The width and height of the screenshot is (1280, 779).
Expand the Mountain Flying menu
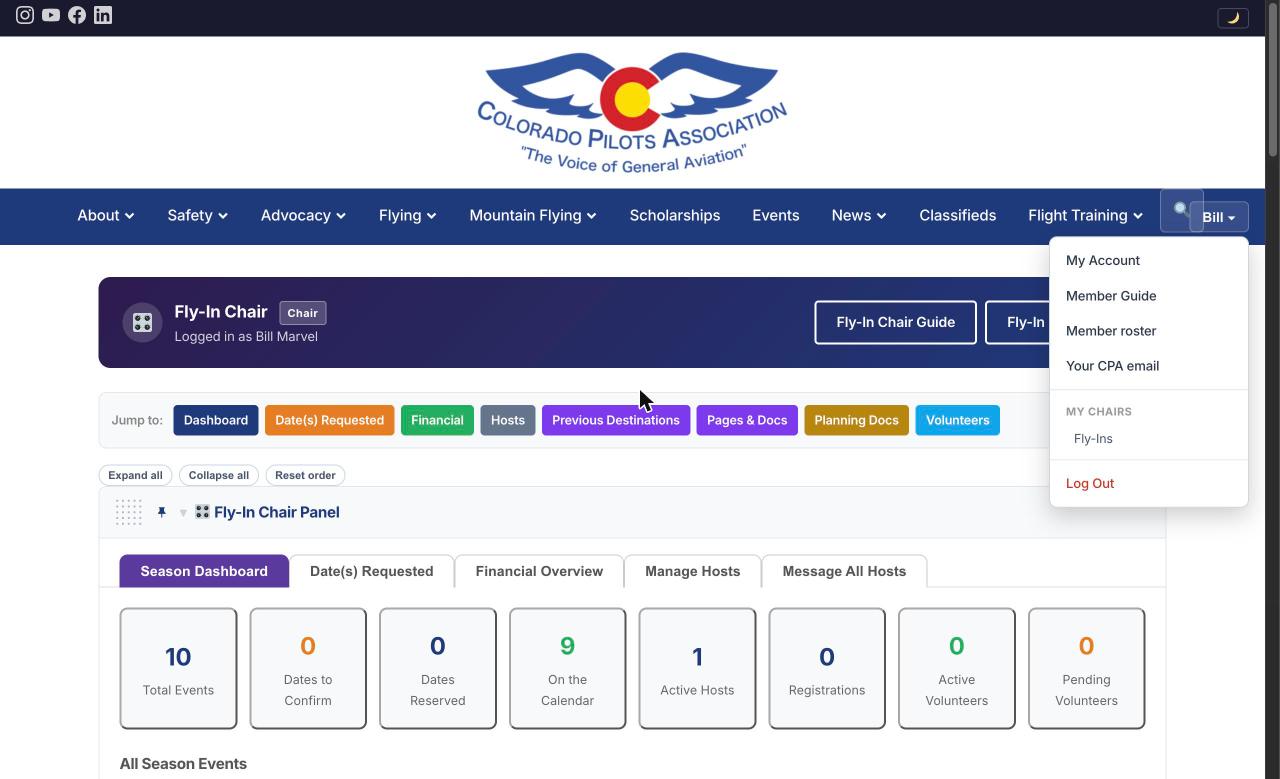click(533, 215)
